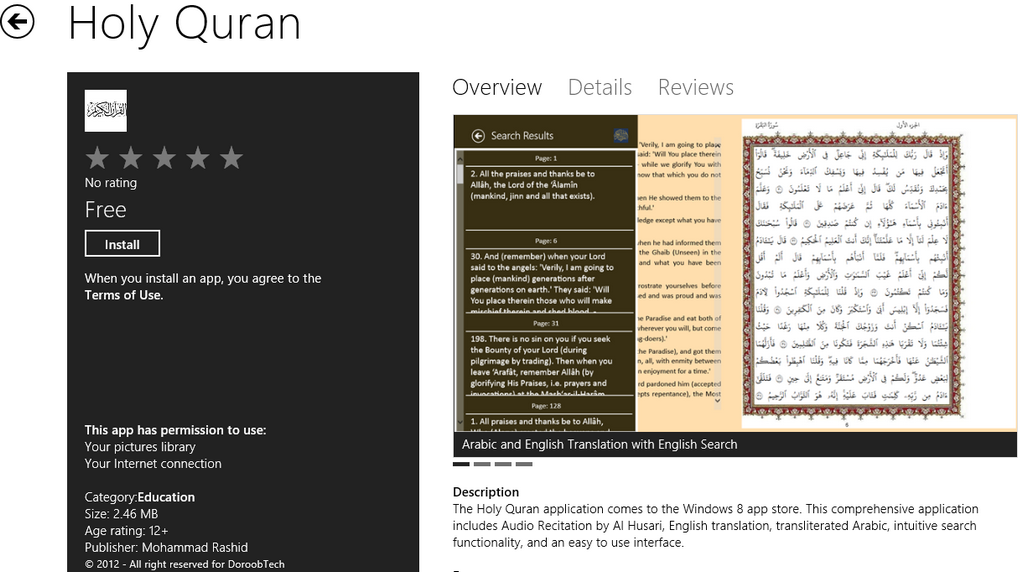1023x572 pixels.
Task: Click the back arrow next to Search Results
Action: point(478,136)
